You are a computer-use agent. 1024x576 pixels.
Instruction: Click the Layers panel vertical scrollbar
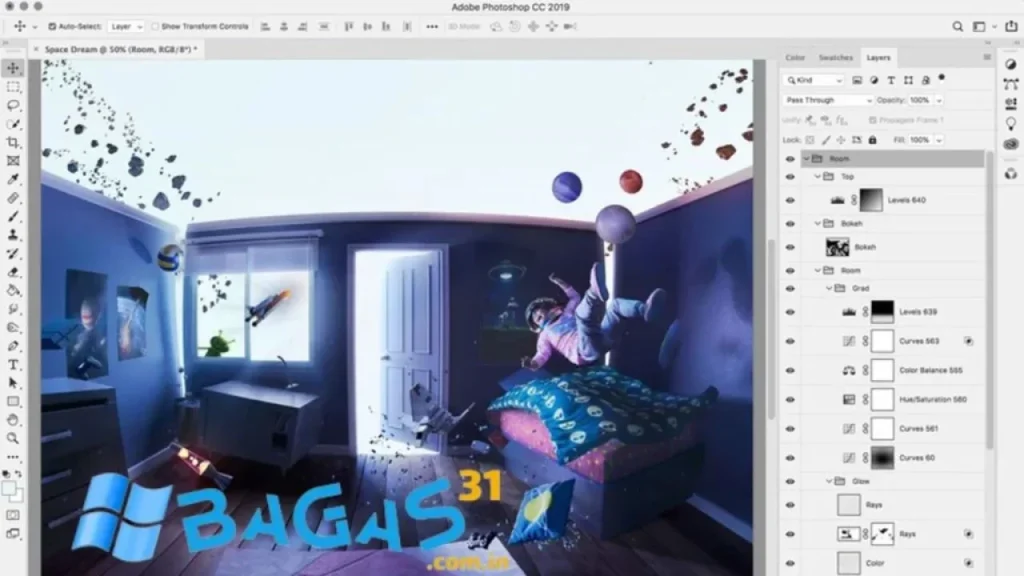pyautogui.click(x=989, y=300)
